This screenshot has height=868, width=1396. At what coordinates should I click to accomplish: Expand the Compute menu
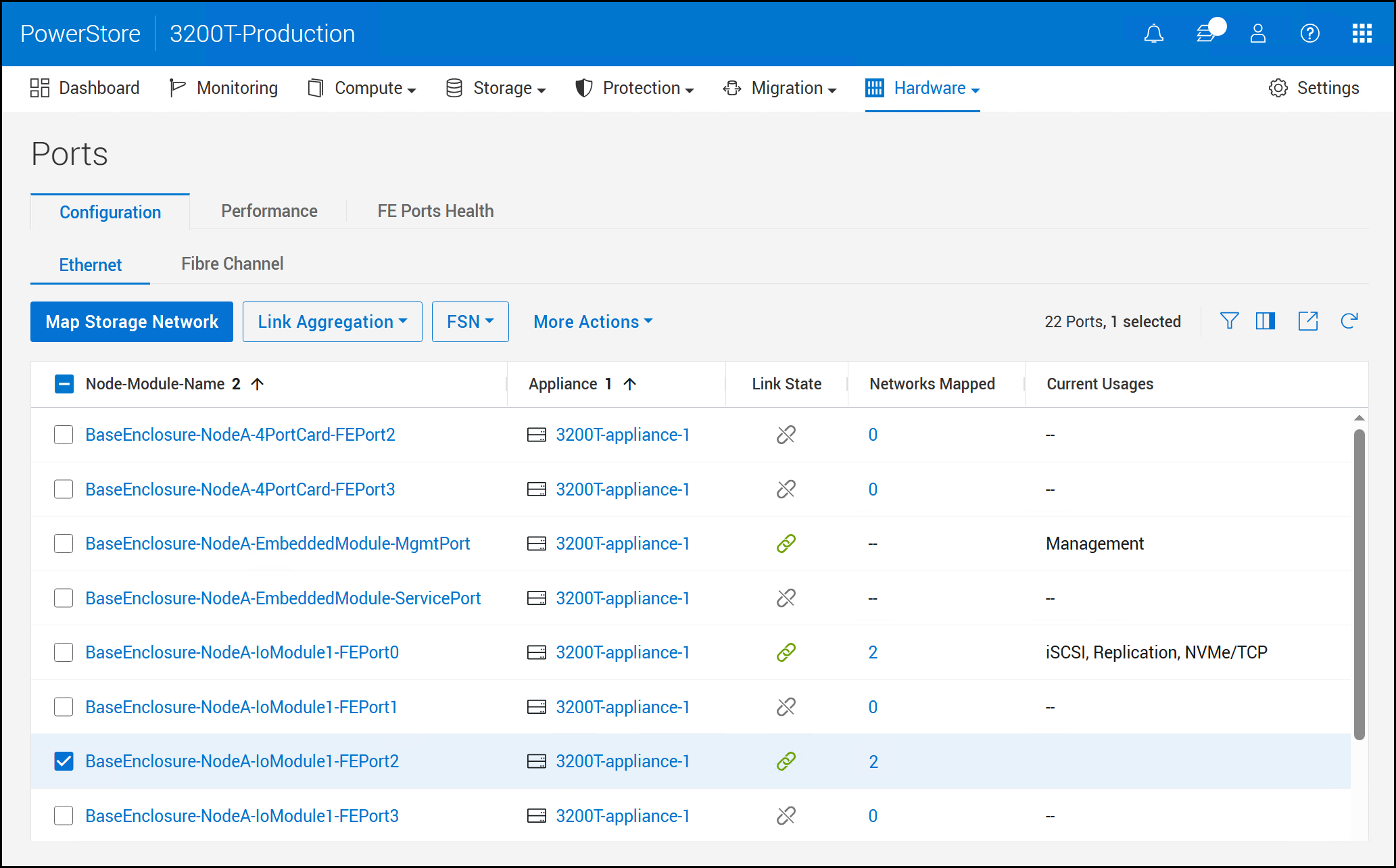(x=362, y=89)
